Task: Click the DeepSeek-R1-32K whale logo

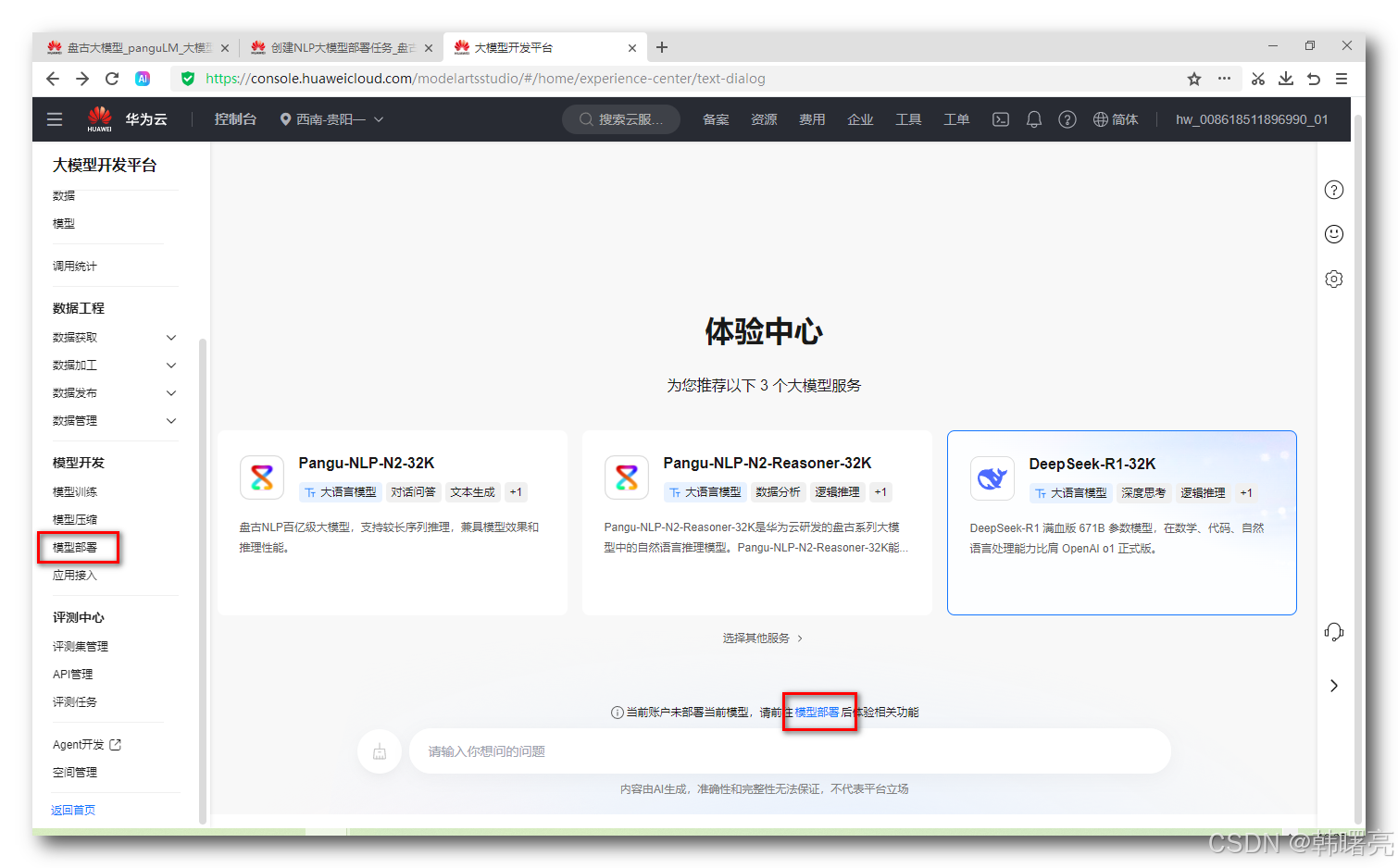Action: [x=992, y=478]
